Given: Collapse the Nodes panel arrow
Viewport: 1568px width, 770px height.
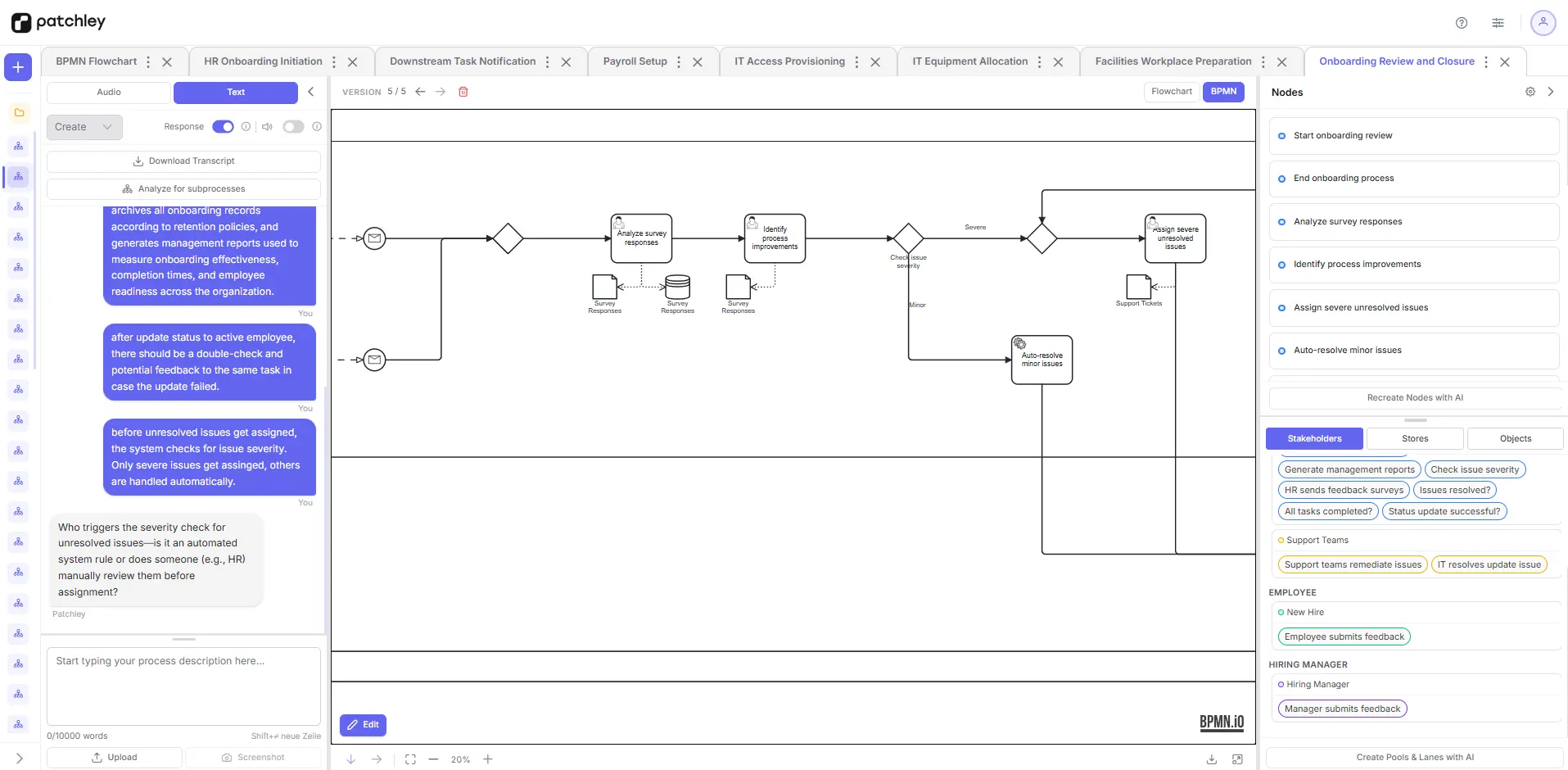Looking at the screenshot, I should point(1551,92).
